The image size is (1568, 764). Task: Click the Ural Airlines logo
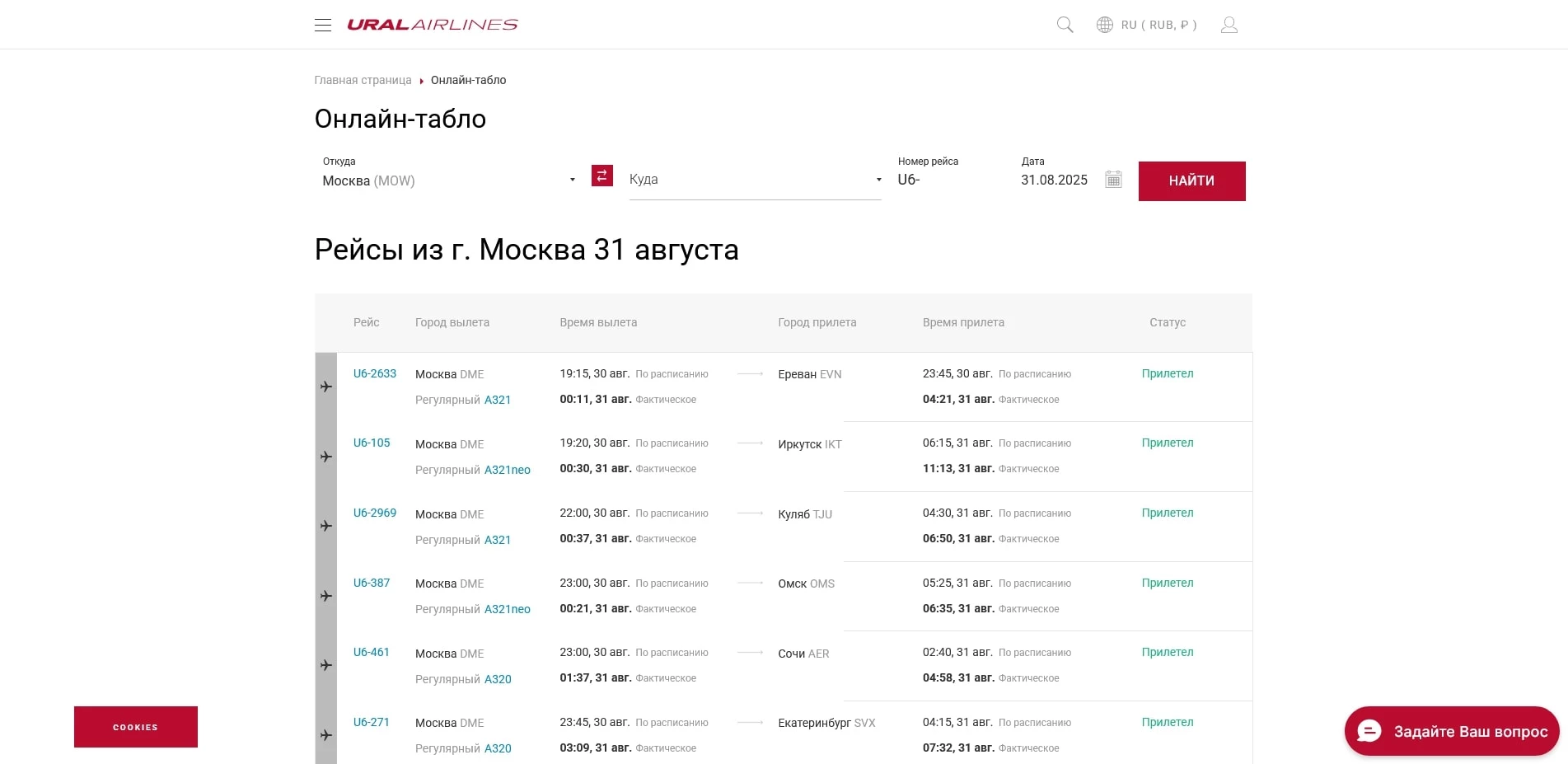[x=433, y=24]
